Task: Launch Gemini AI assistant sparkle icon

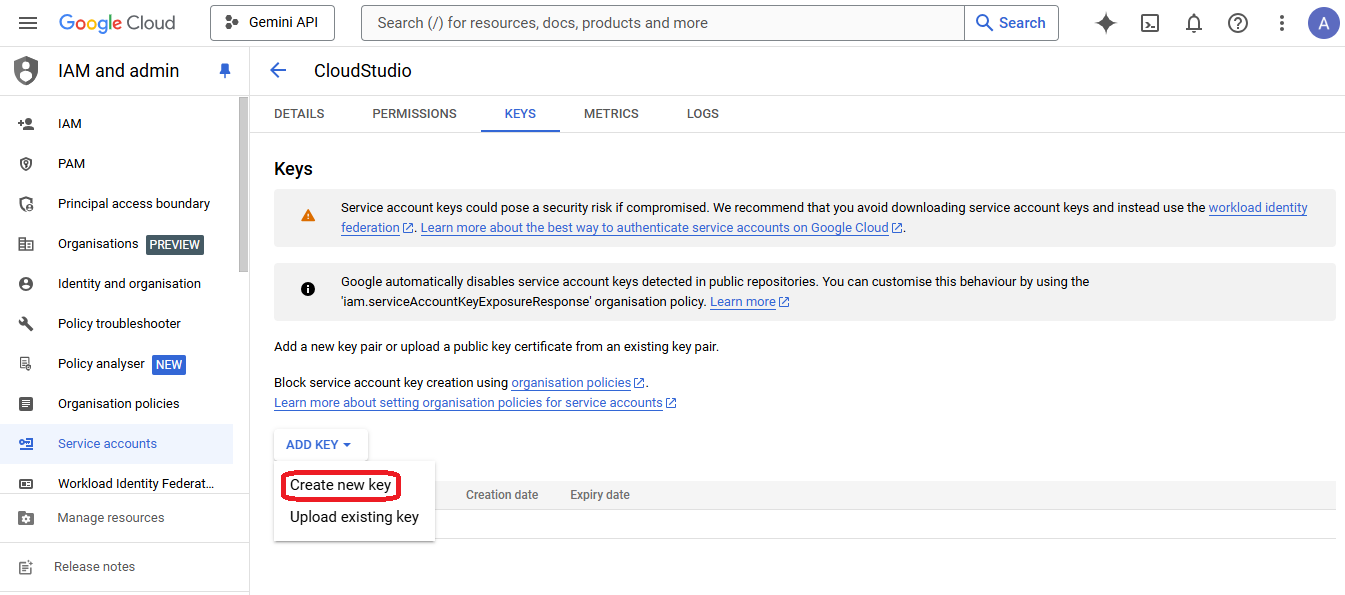Action: [x=1106, y=23]
